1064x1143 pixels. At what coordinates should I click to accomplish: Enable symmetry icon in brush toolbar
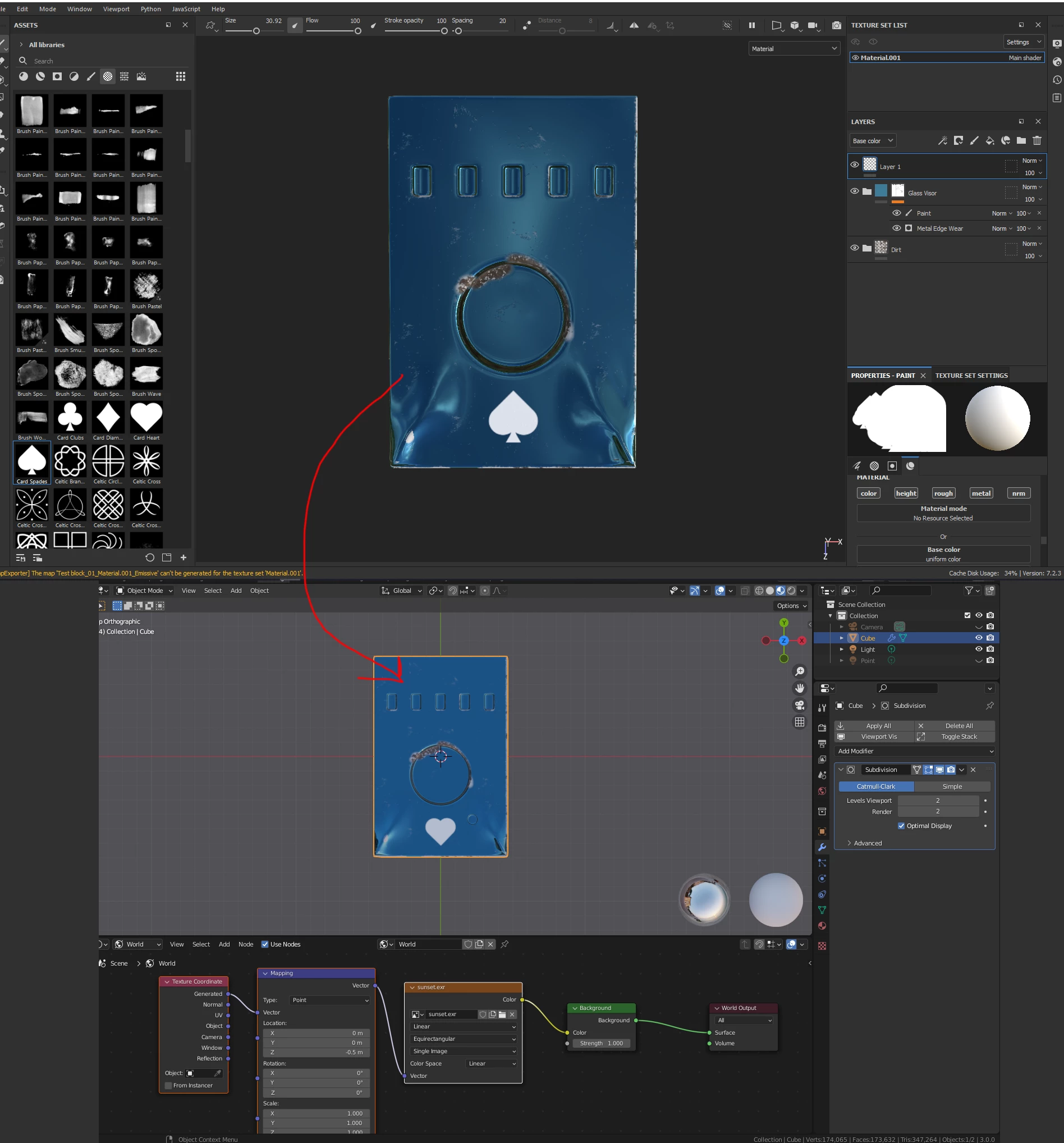coord(634,25)
